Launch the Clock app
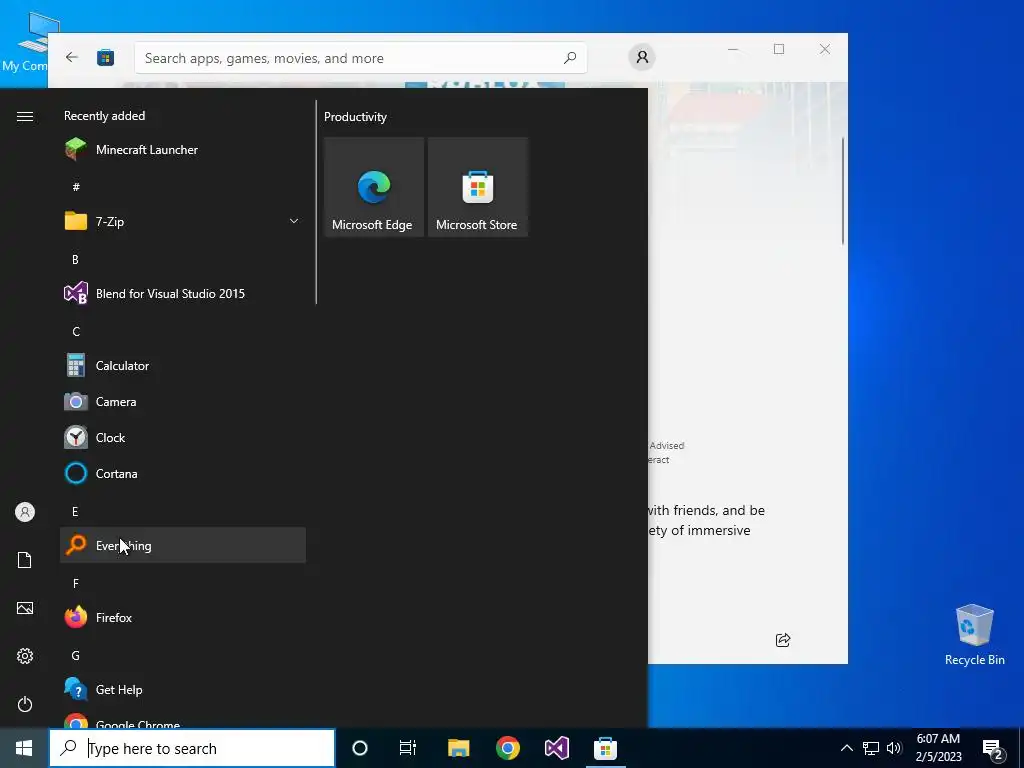This screenshot has height=768, width=1024. tap(183, 438)
